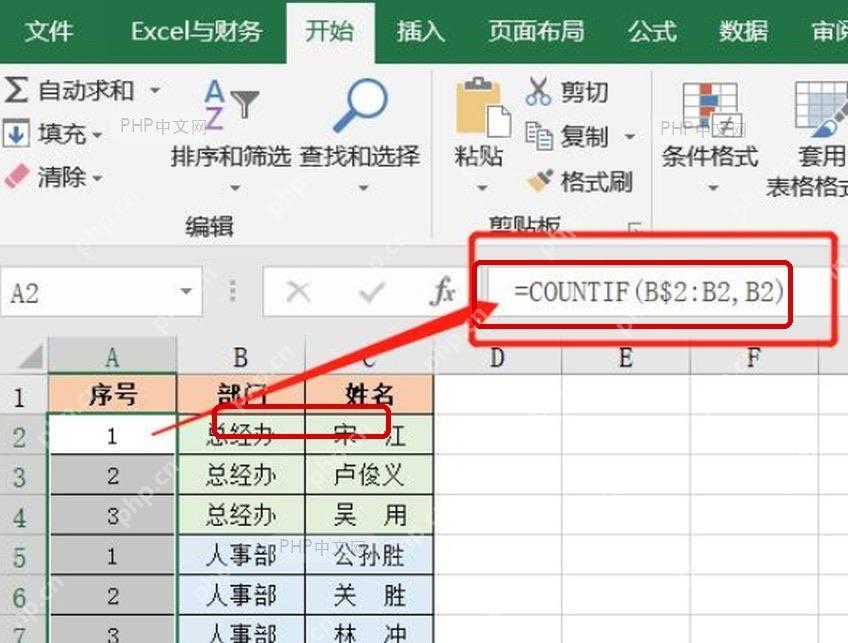Select column A header
The image size is (848, 643).
[112, 357]
